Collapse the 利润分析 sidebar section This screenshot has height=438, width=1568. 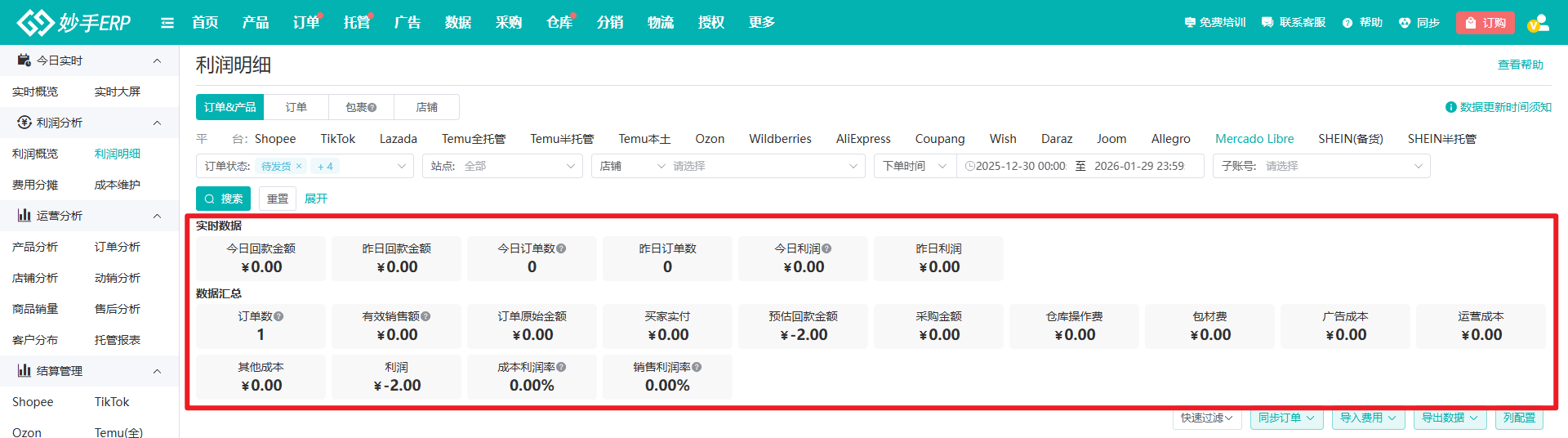point(157,123)
